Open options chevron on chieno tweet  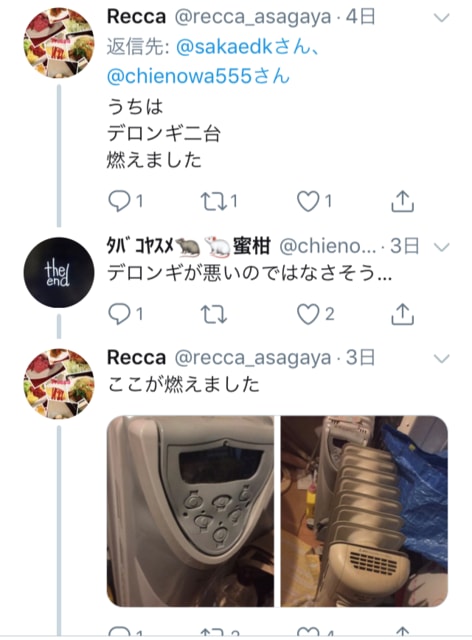(441, 247)
